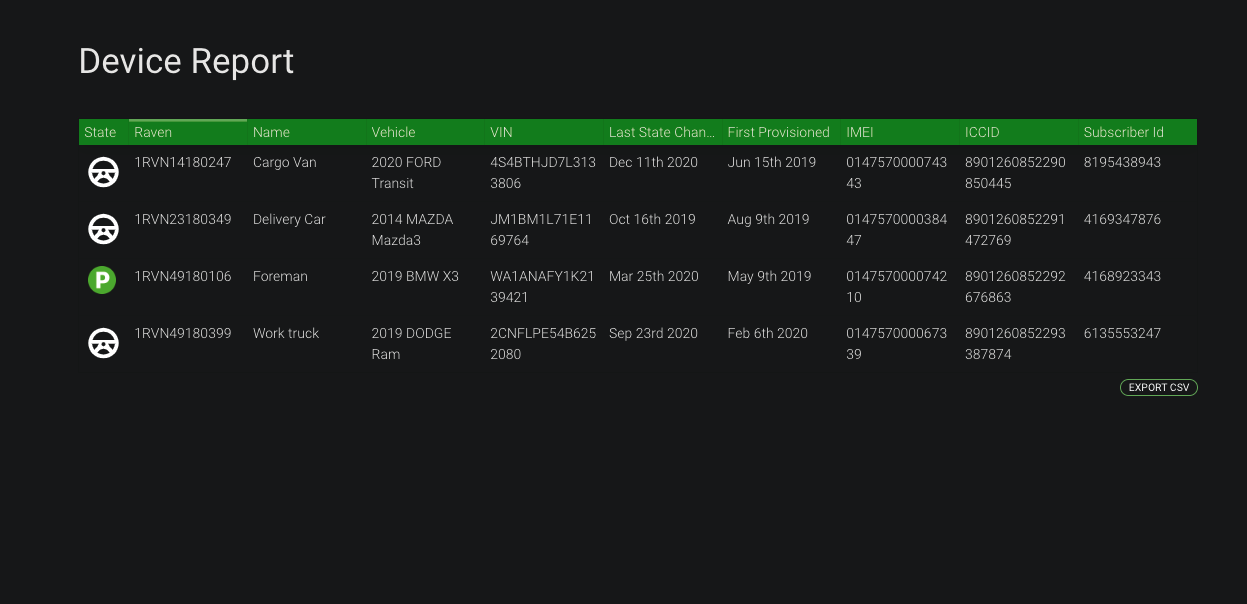Select Raven ID 1RVN14180247
This screenshot has width=1247, height=604.
pyautogui.click(x=183, y=162)
